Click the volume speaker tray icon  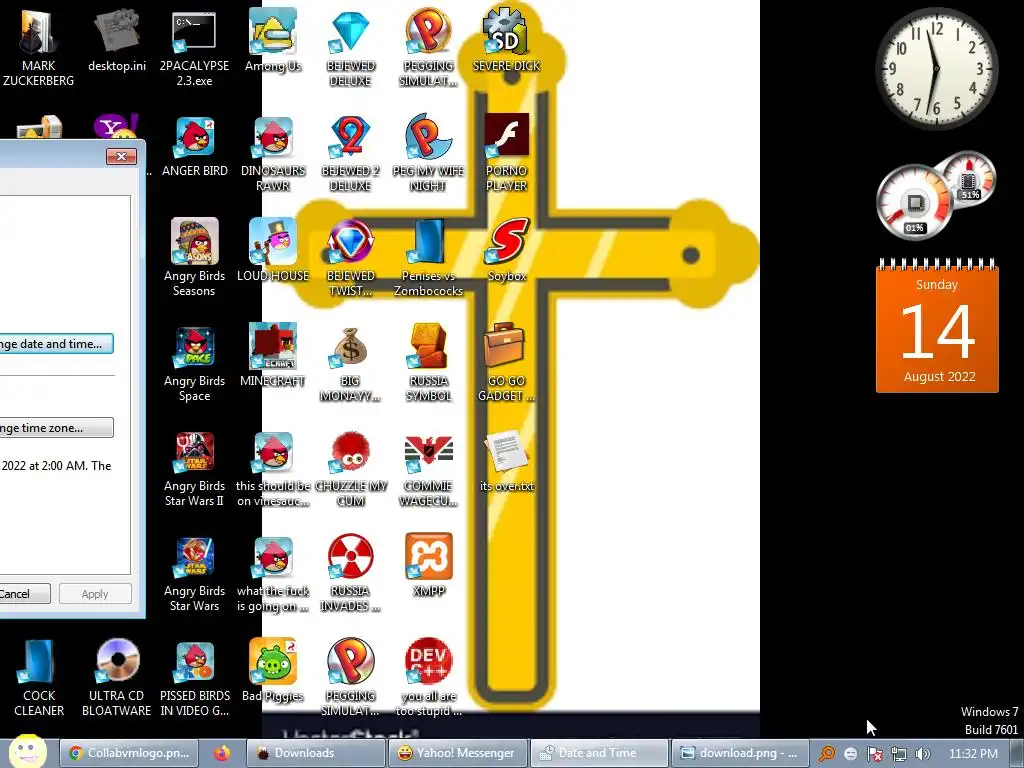[922, 754]
